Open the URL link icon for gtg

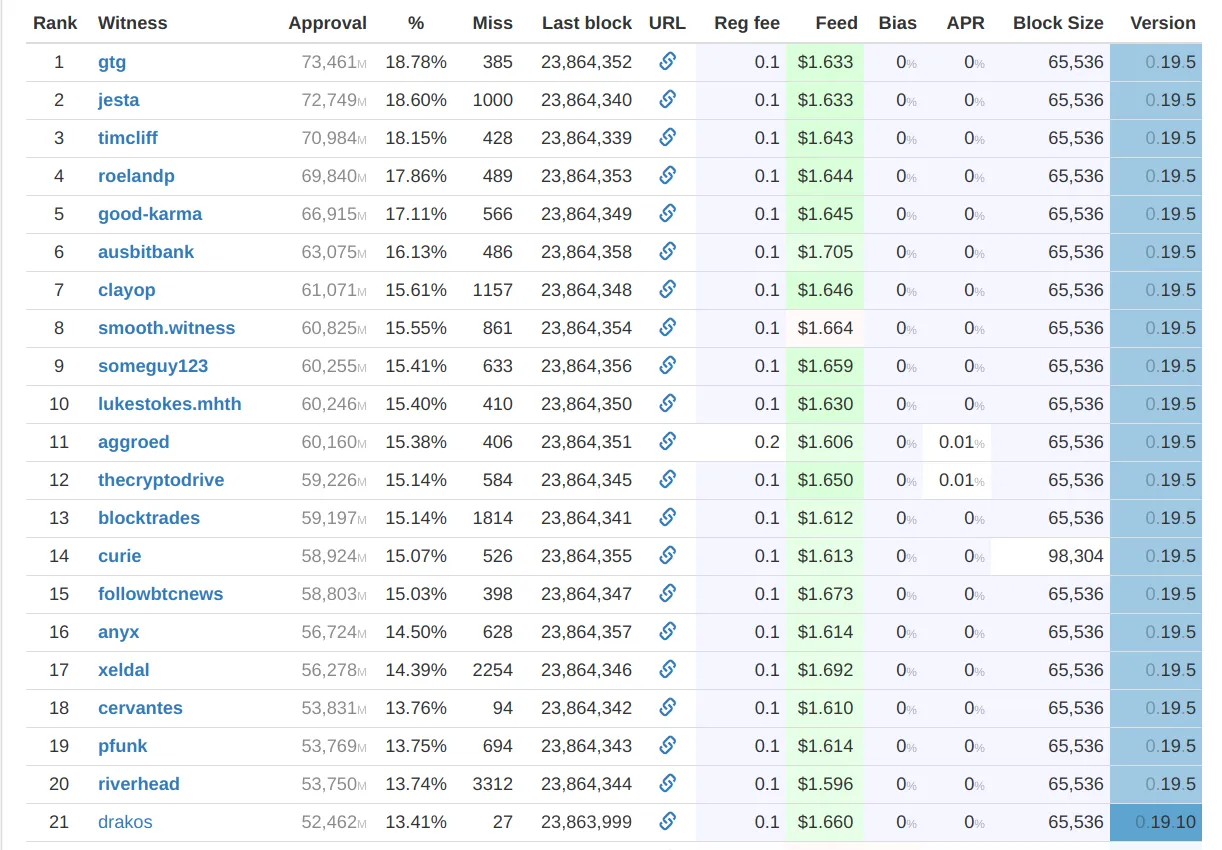point(668,61)
